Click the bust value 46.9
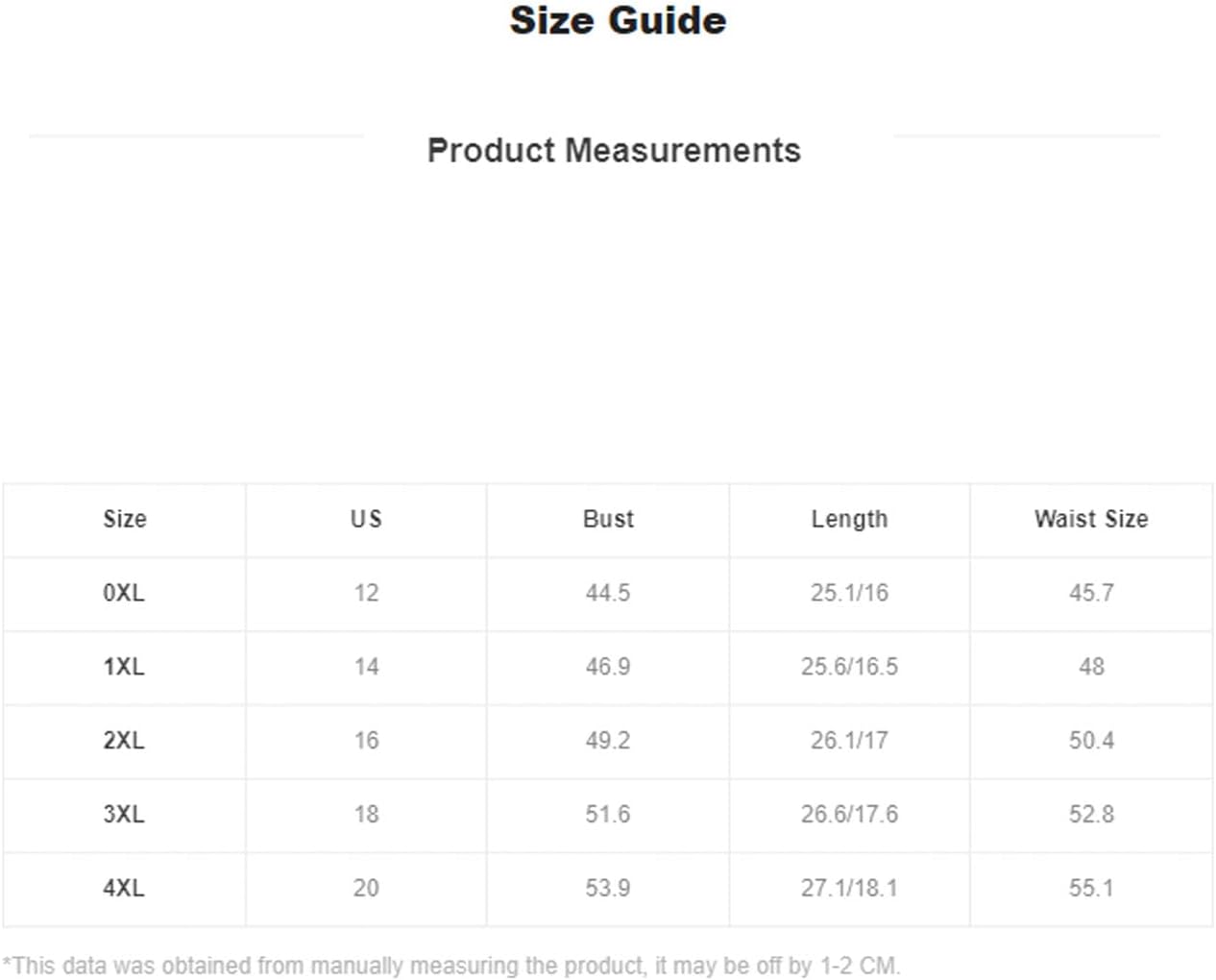 click(608, 667)
